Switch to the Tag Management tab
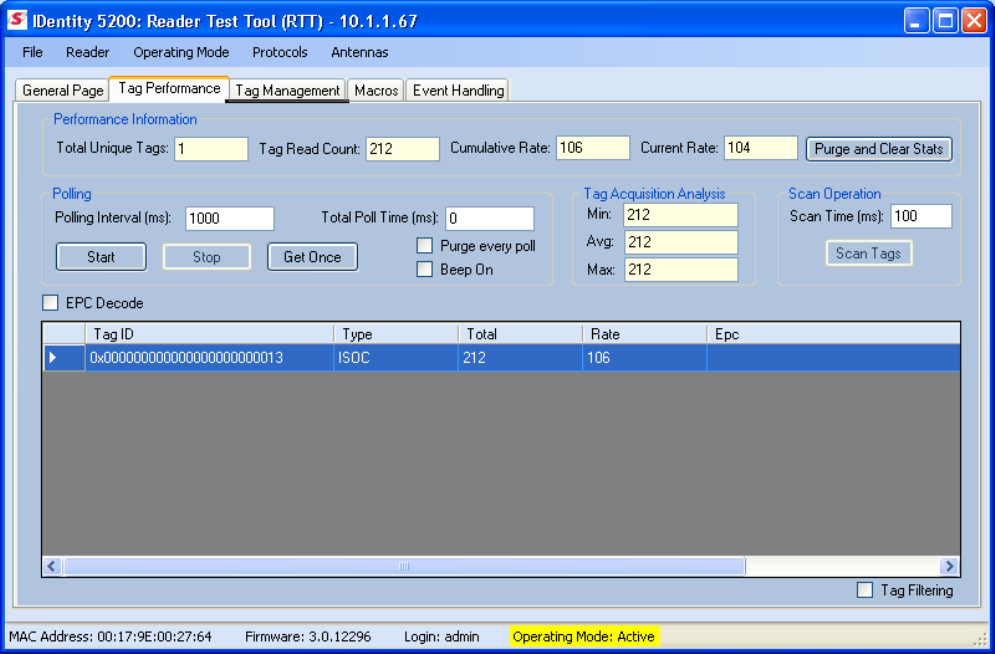995x654 pixels. (287, 90)
